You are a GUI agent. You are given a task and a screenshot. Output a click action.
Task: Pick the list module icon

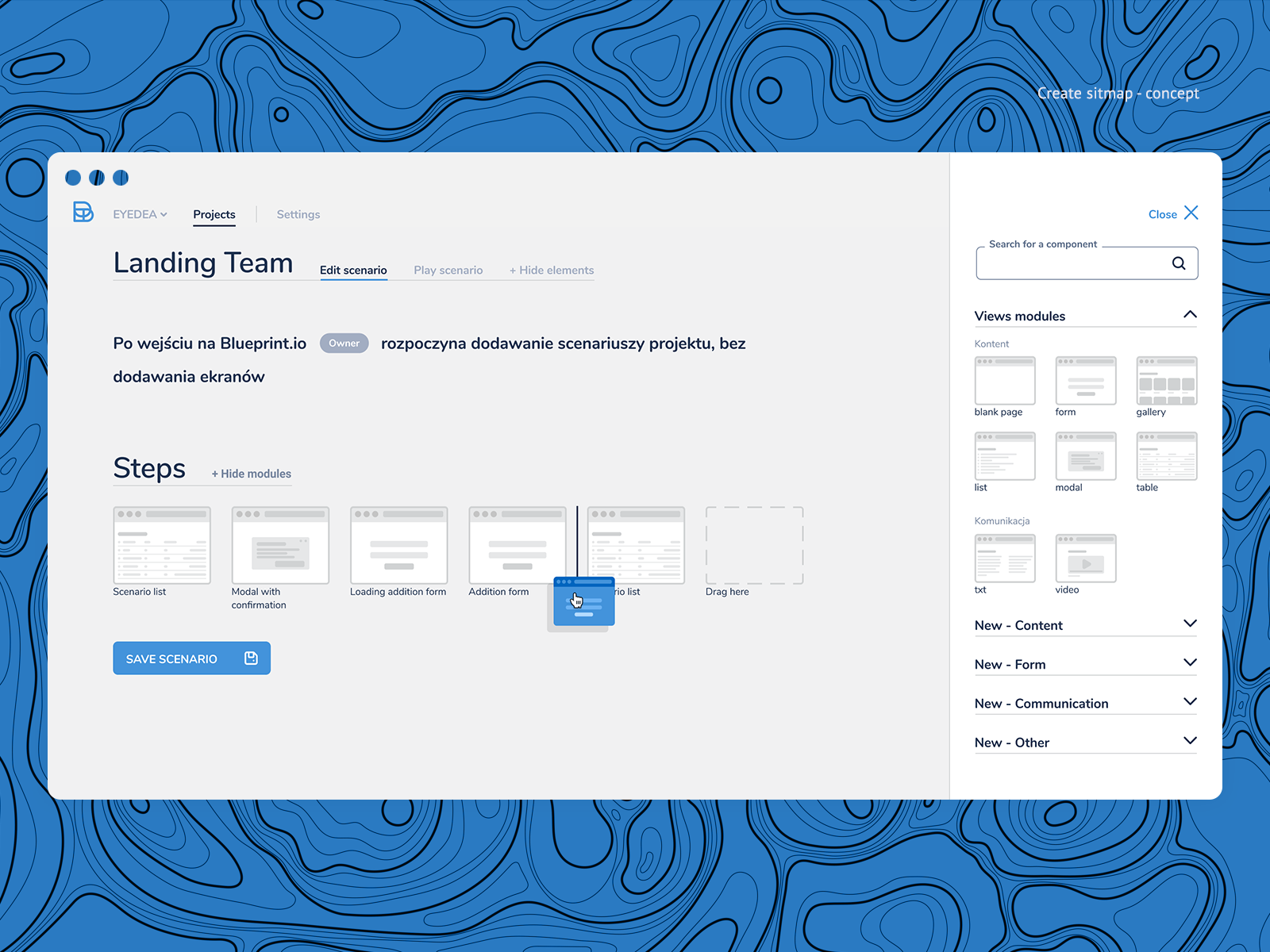[x=1005, y=456]
